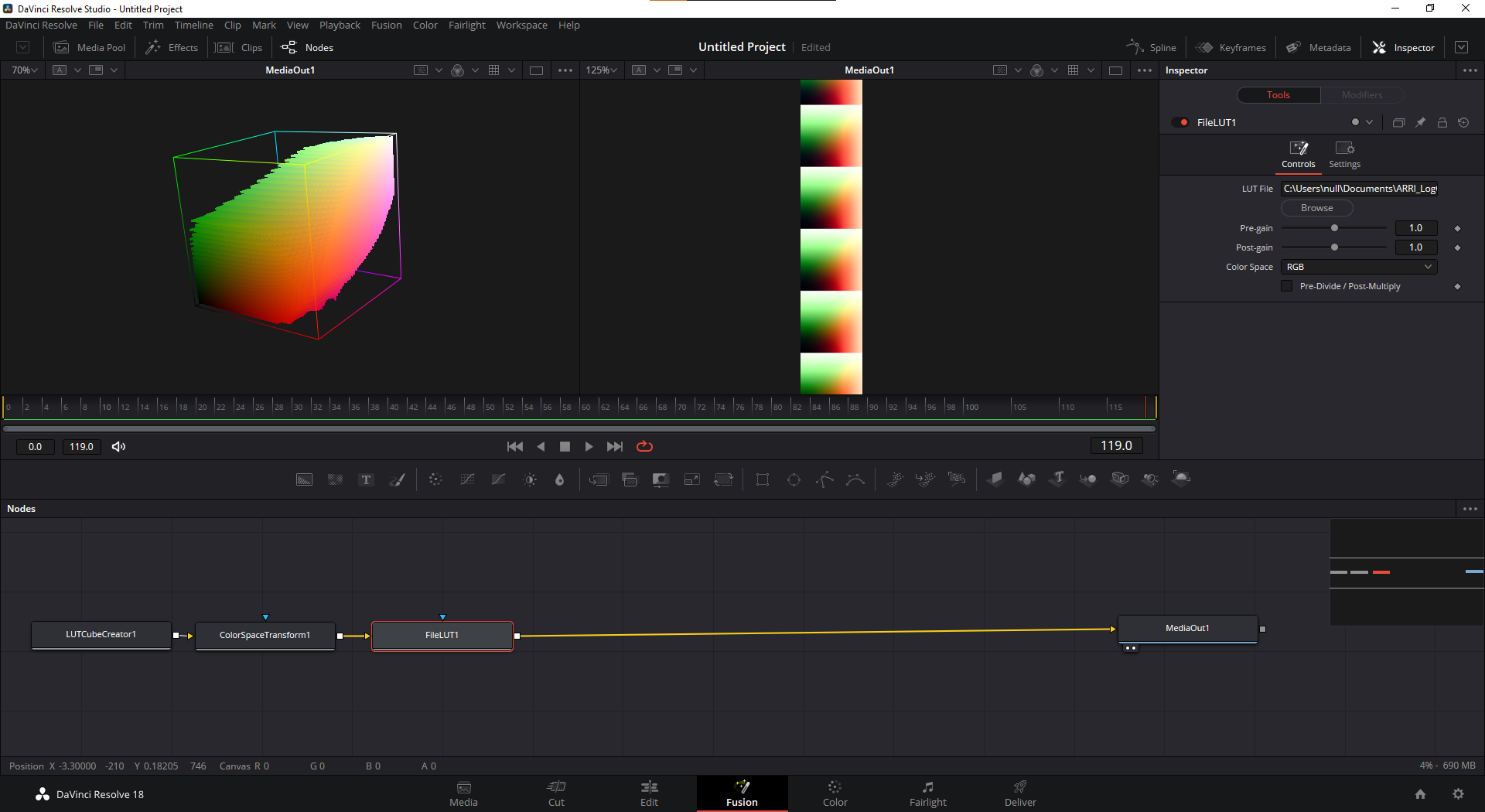1485x812 pixels.
Task: Add an Ellipse mask tool
Action: click(794, 480)
